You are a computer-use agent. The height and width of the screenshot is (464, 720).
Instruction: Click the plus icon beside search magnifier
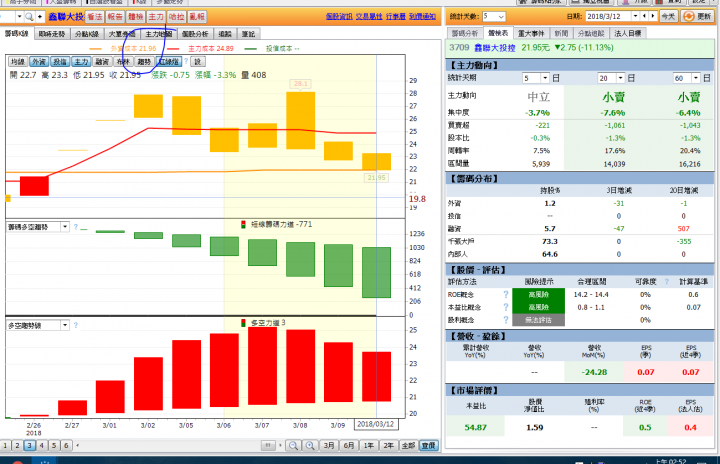tap(40, 17)
